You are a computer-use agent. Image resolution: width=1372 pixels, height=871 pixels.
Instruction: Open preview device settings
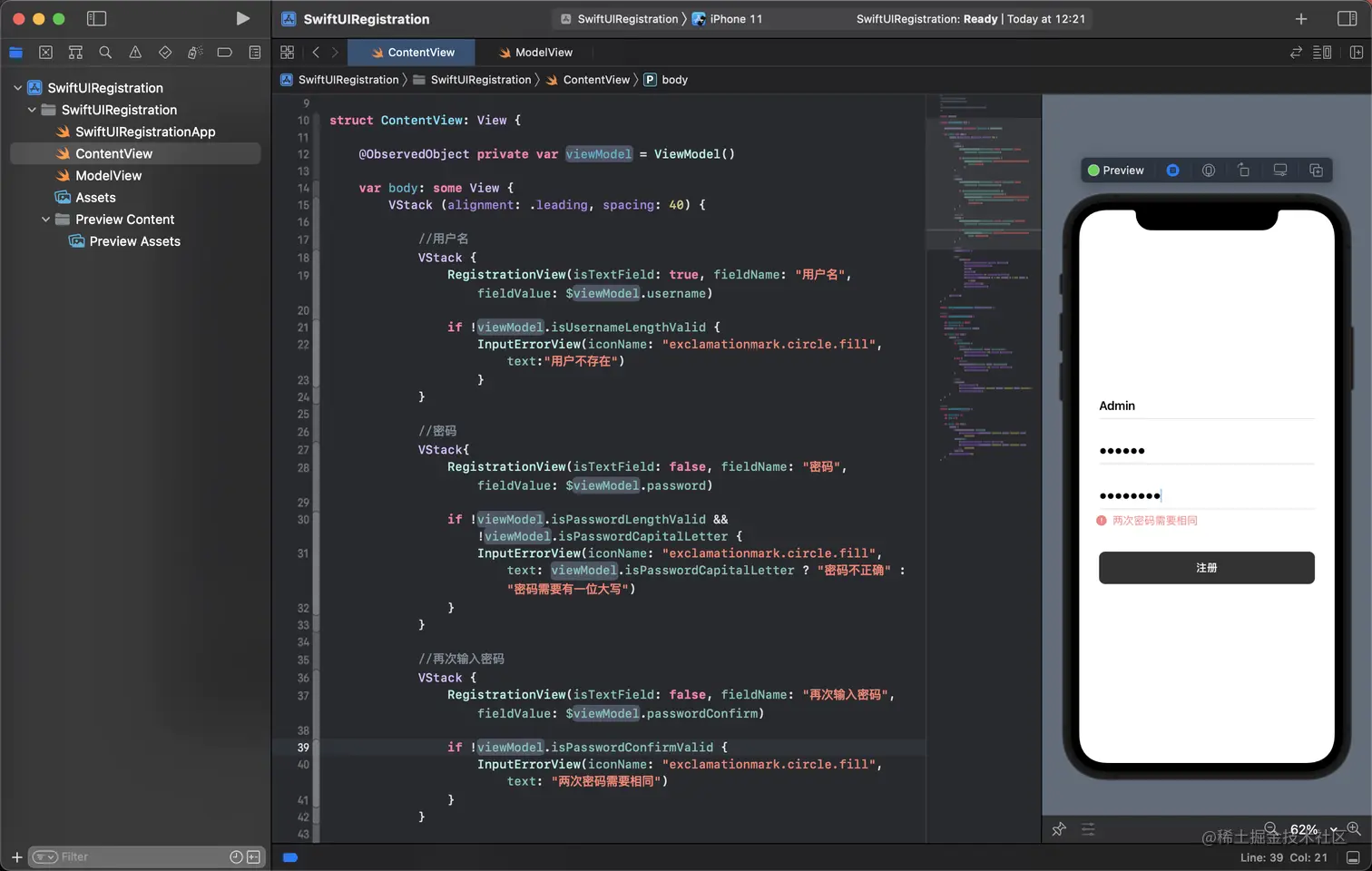point(1280,171)
